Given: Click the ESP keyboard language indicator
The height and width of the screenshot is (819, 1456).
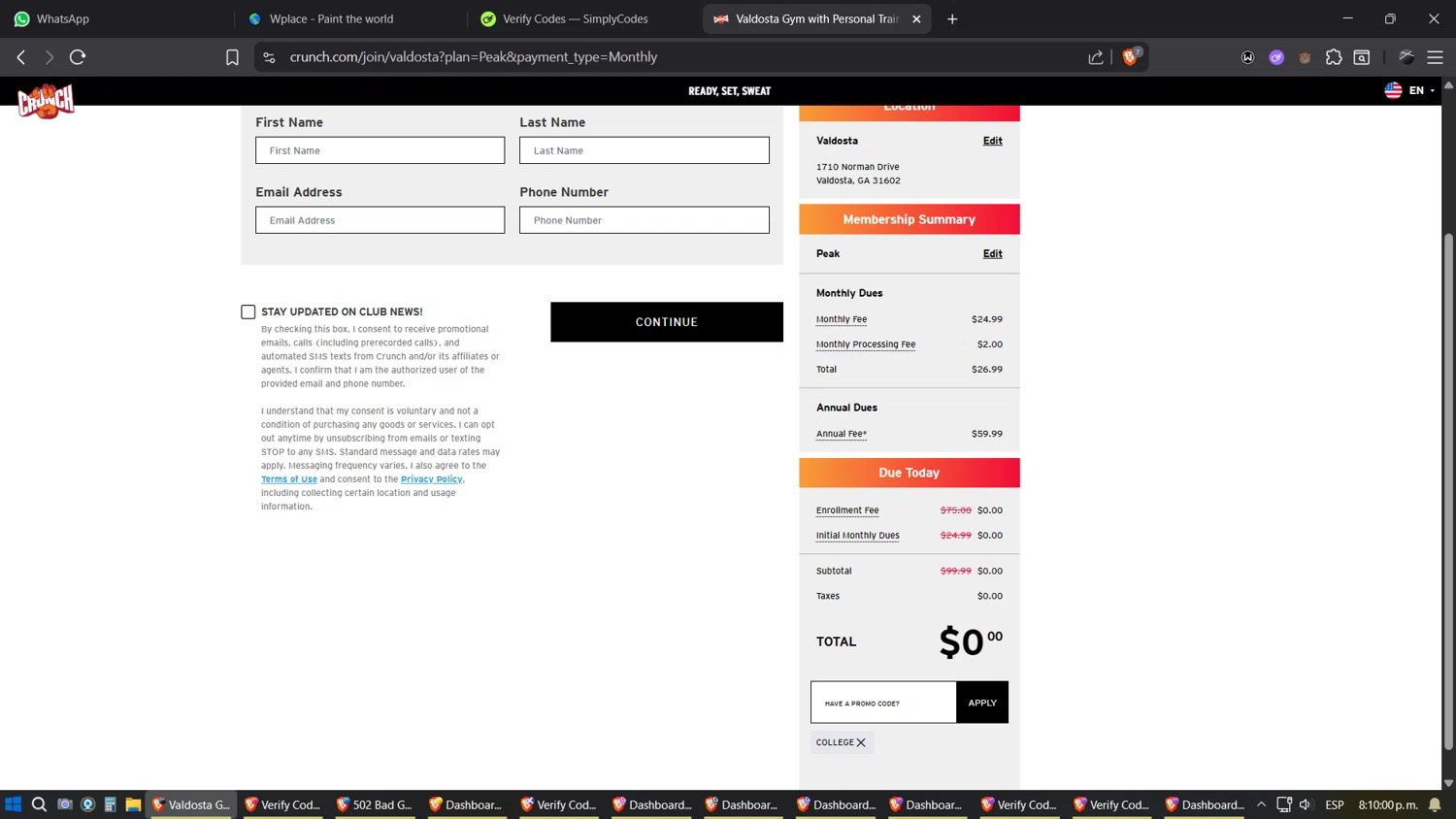Looking at the screenshot, I should [1335, 804].
